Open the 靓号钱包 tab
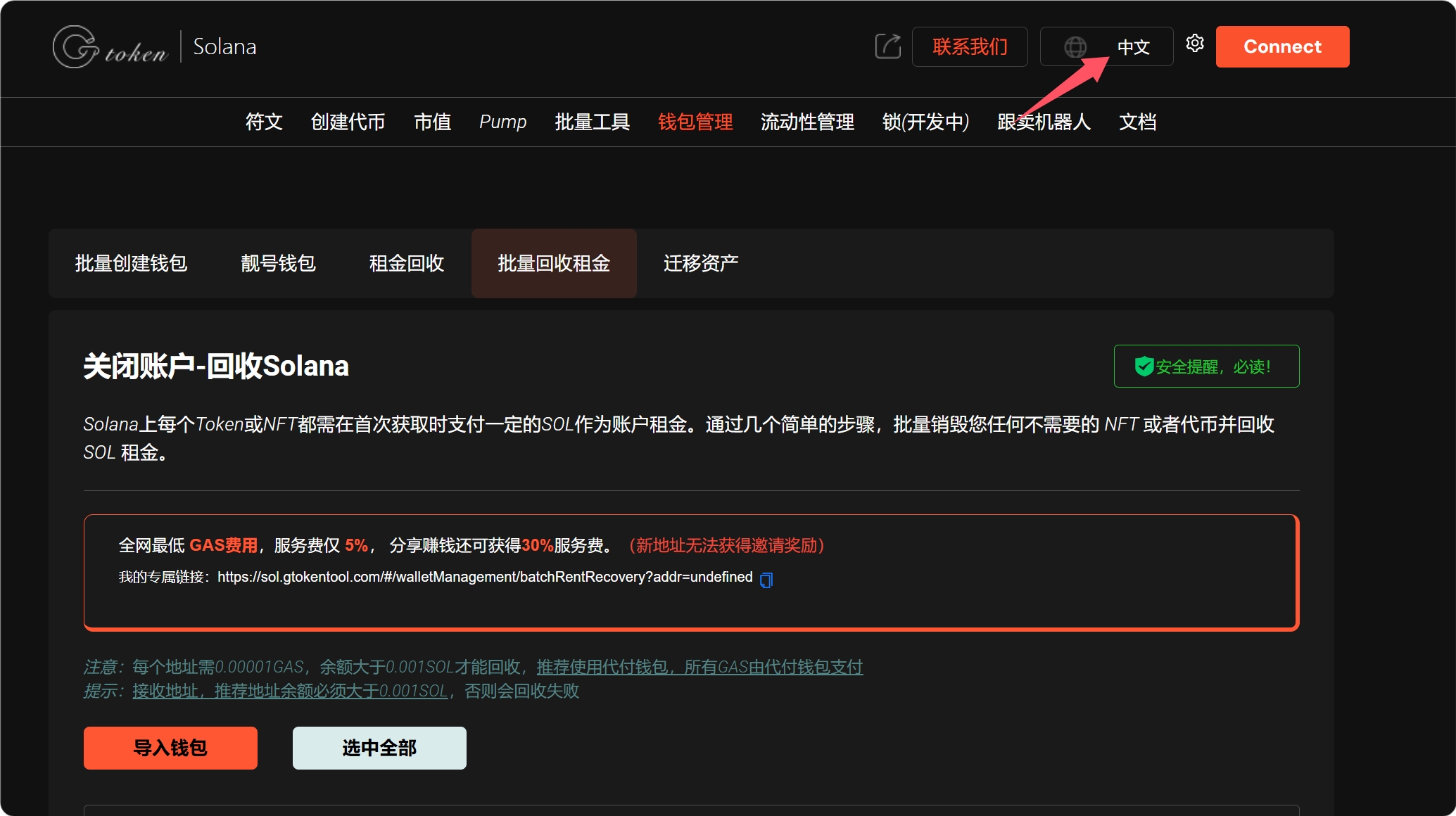The image size is (1456, 816). pos(278,263)
